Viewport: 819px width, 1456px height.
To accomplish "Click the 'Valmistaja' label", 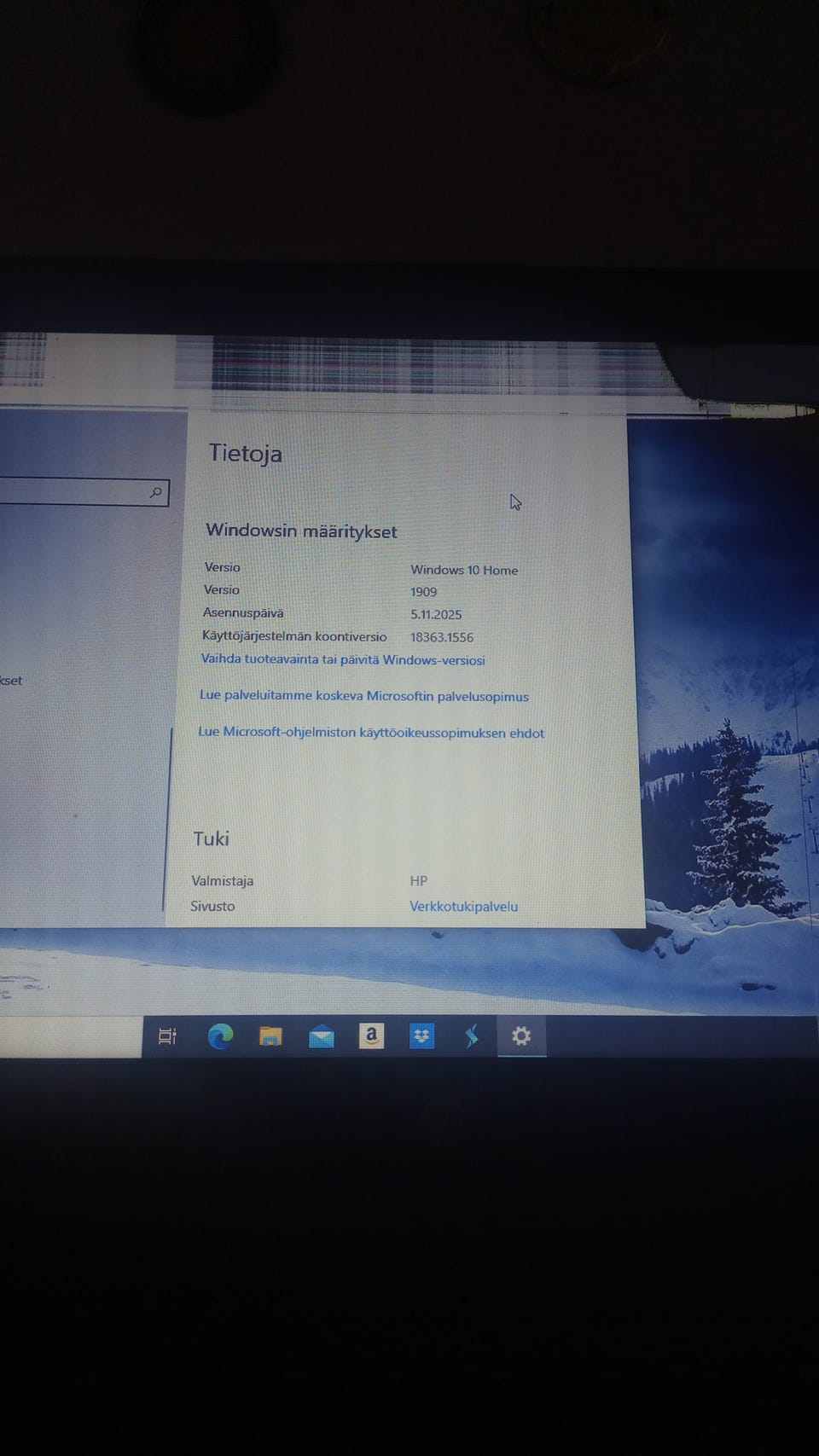I will tap(222, 881).
